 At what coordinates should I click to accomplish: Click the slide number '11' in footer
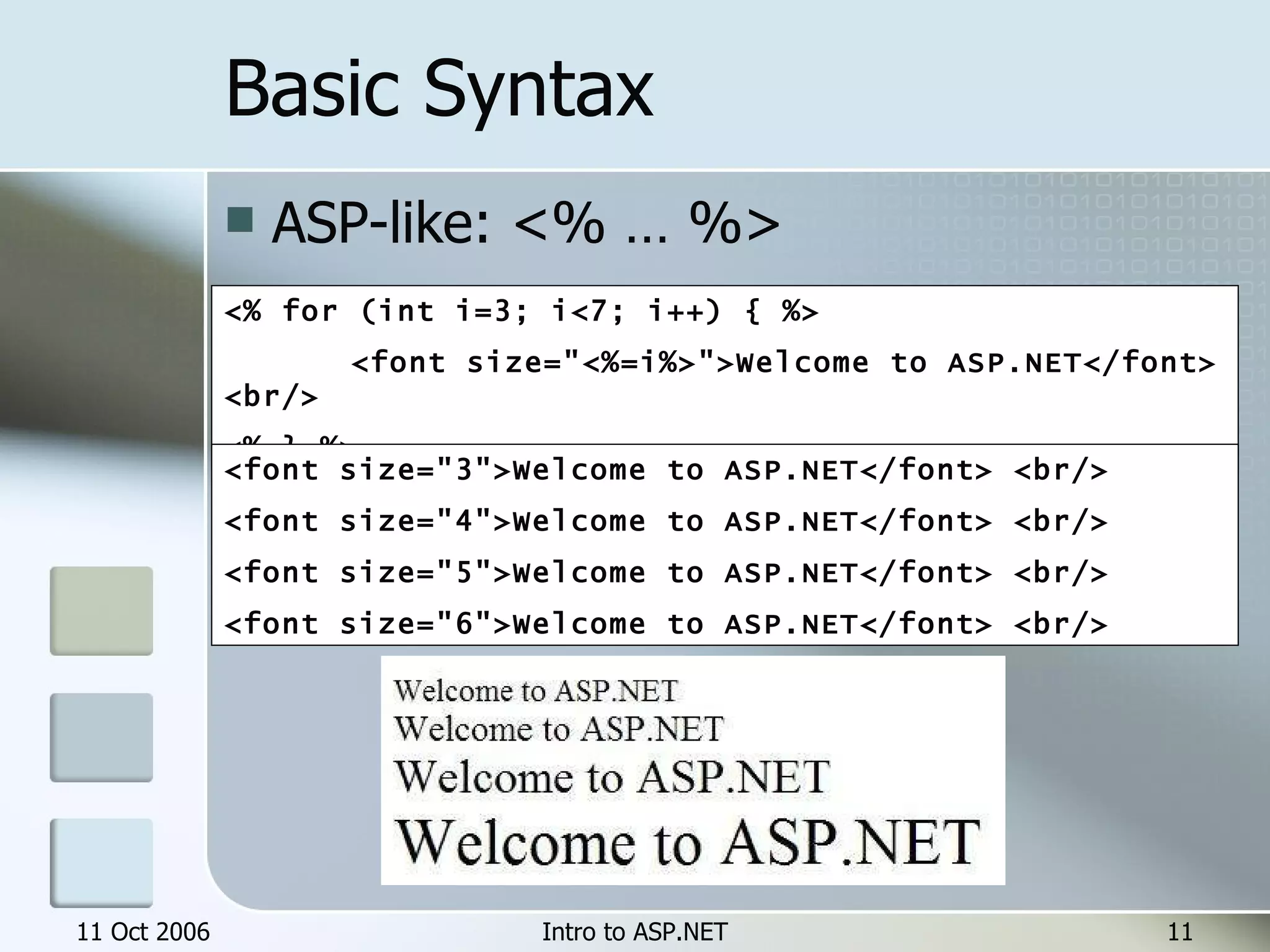point(1180,932)
